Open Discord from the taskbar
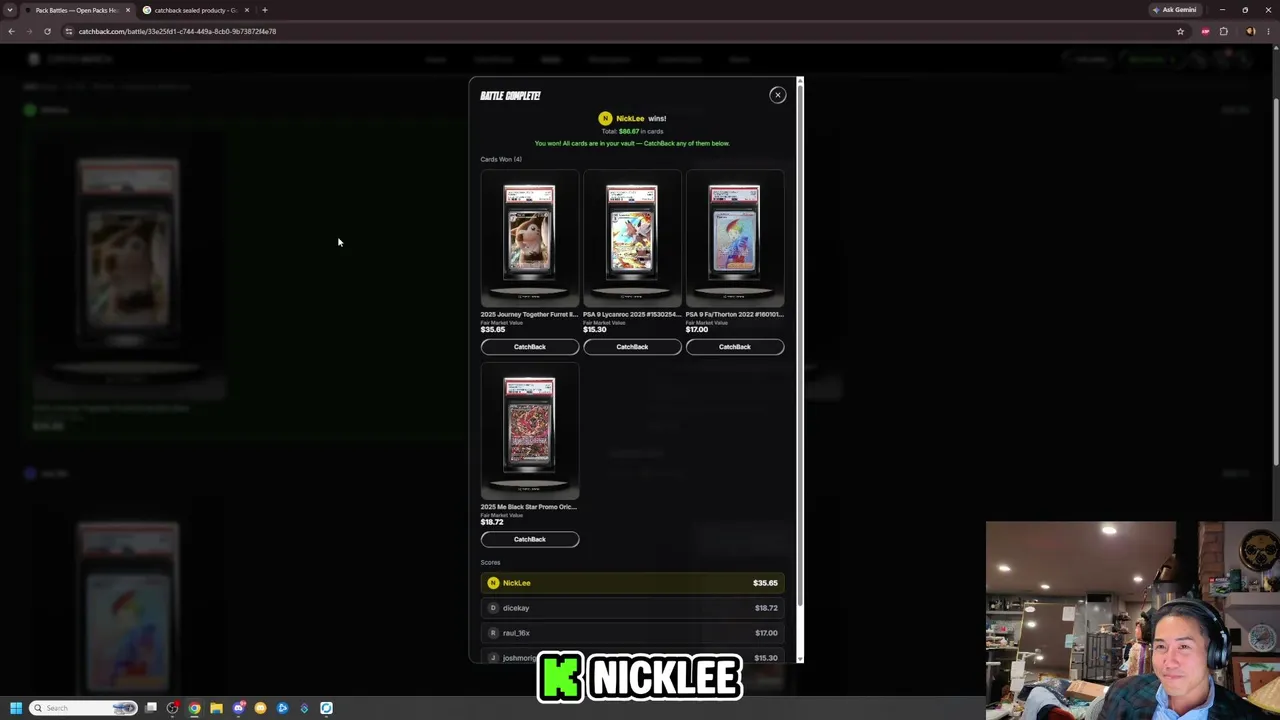Image resolution: width=1280 pixels, height=720 pixels. [x=239, y=708]
